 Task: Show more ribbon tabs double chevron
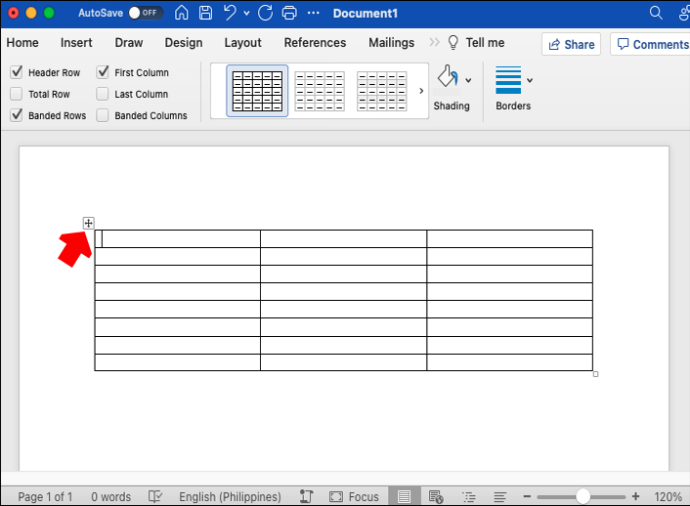coord(434,42)
